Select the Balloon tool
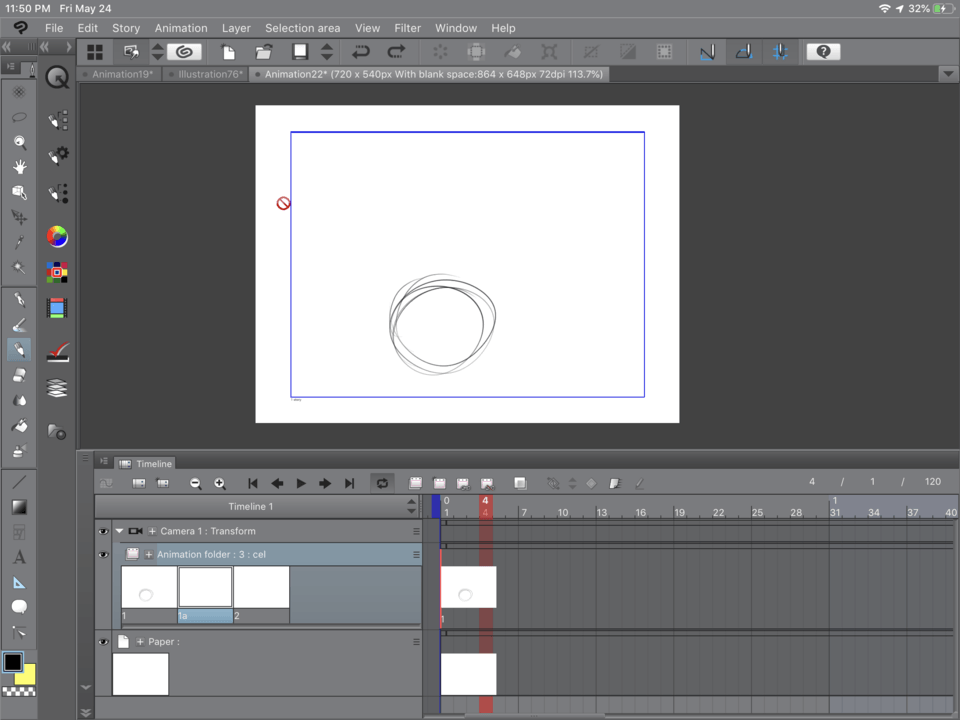960x720 pixels. [19, 607]
